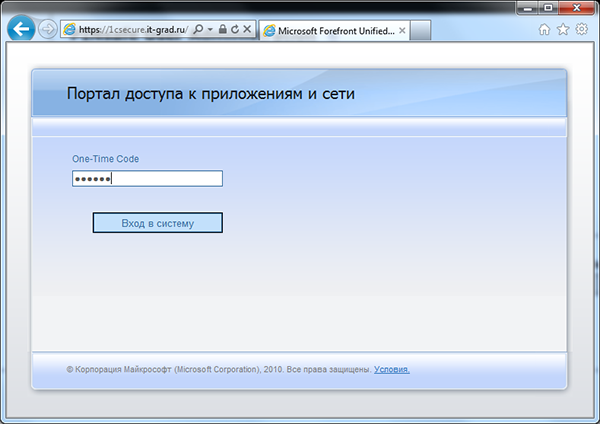Minimize the Internet Explorer window
This screenshot has width=600, height=424.
click(528, 8)
